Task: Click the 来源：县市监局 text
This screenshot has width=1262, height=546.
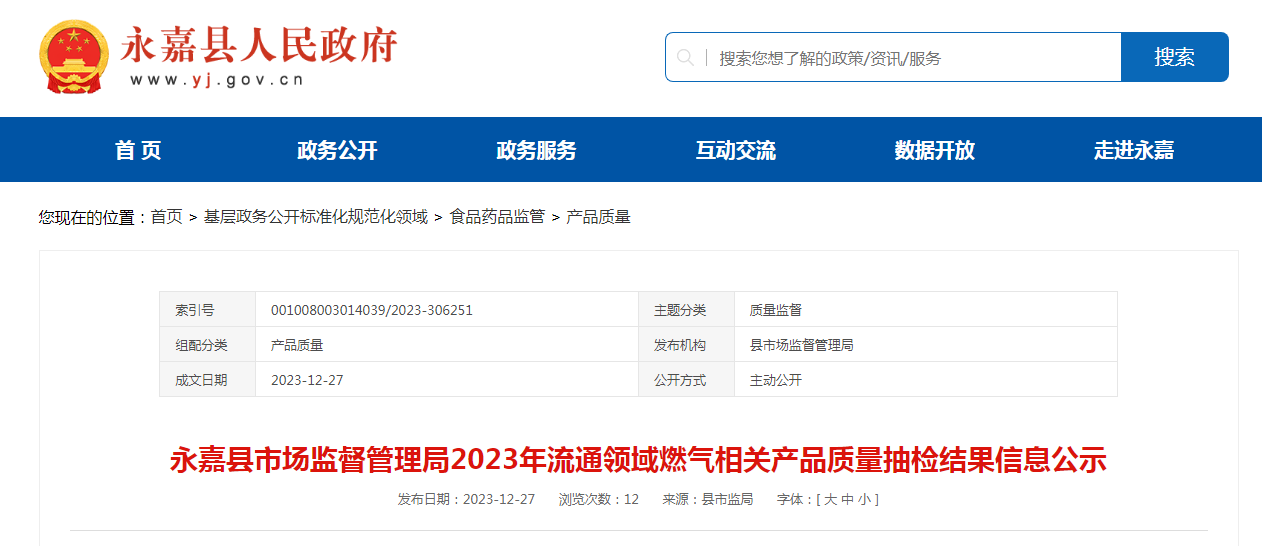Action: point(707,499)
